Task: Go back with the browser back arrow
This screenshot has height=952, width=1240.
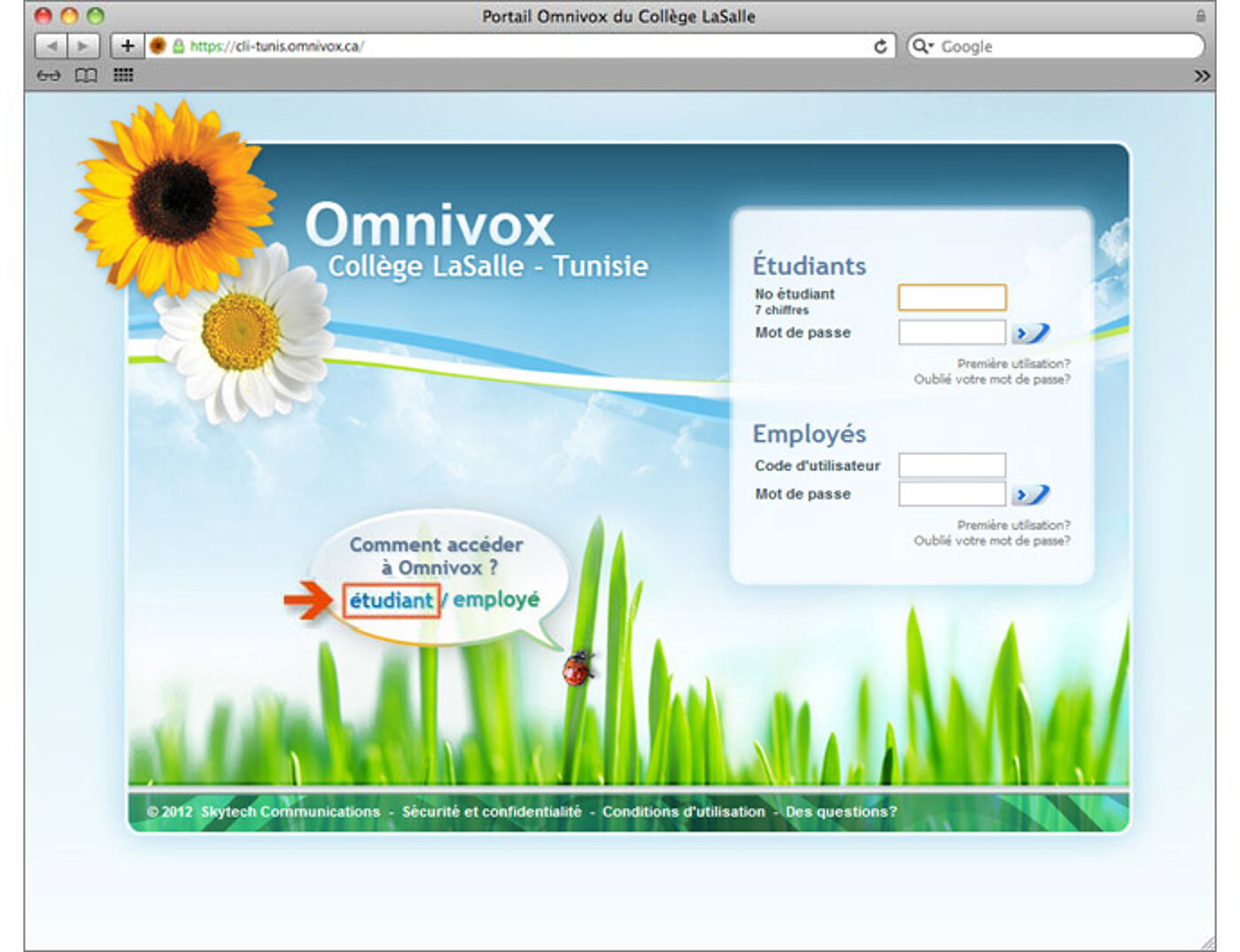Action: click(x=51, y=46)
